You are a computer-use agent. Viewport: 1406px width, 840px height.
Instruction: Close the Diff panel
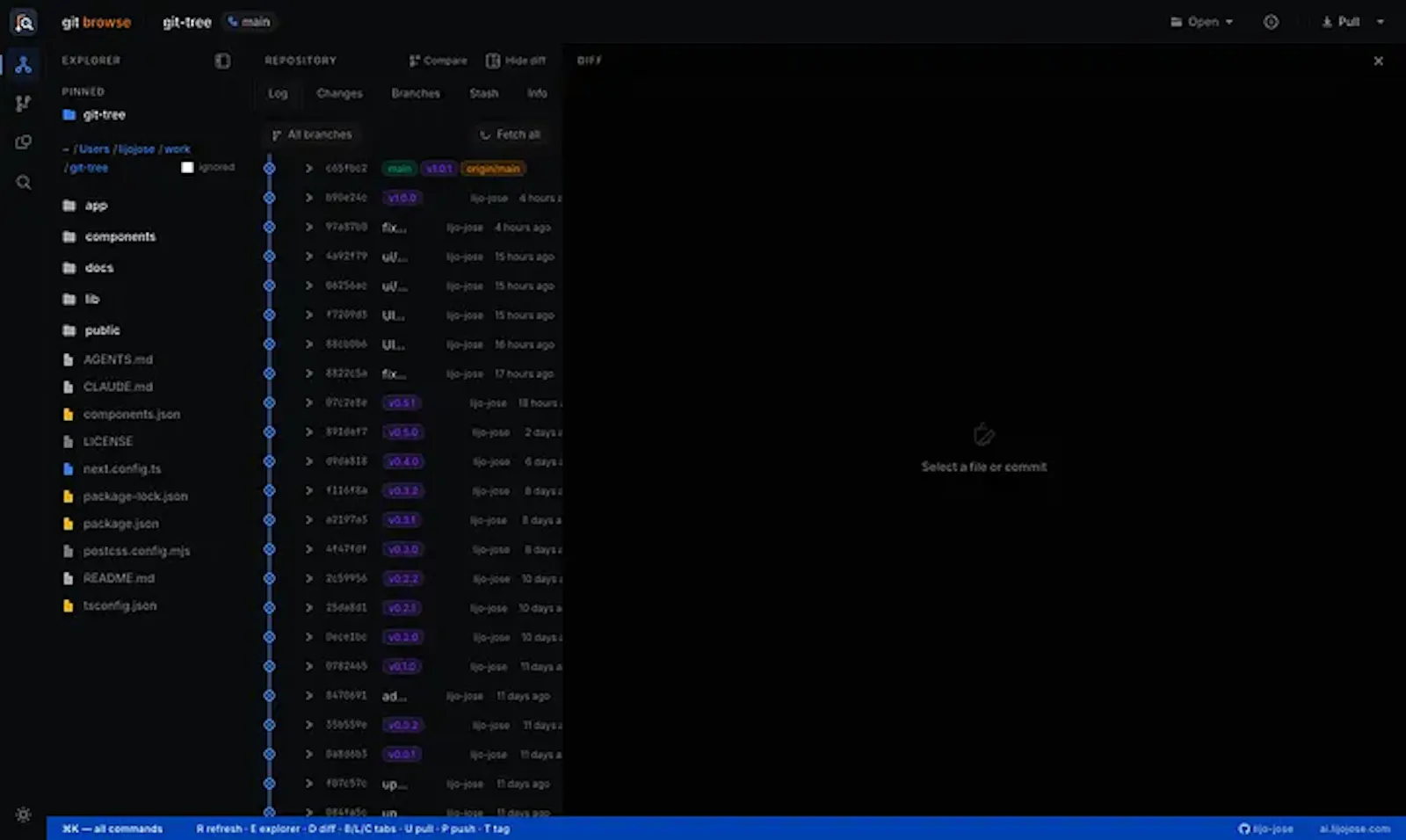point(1378,61)
